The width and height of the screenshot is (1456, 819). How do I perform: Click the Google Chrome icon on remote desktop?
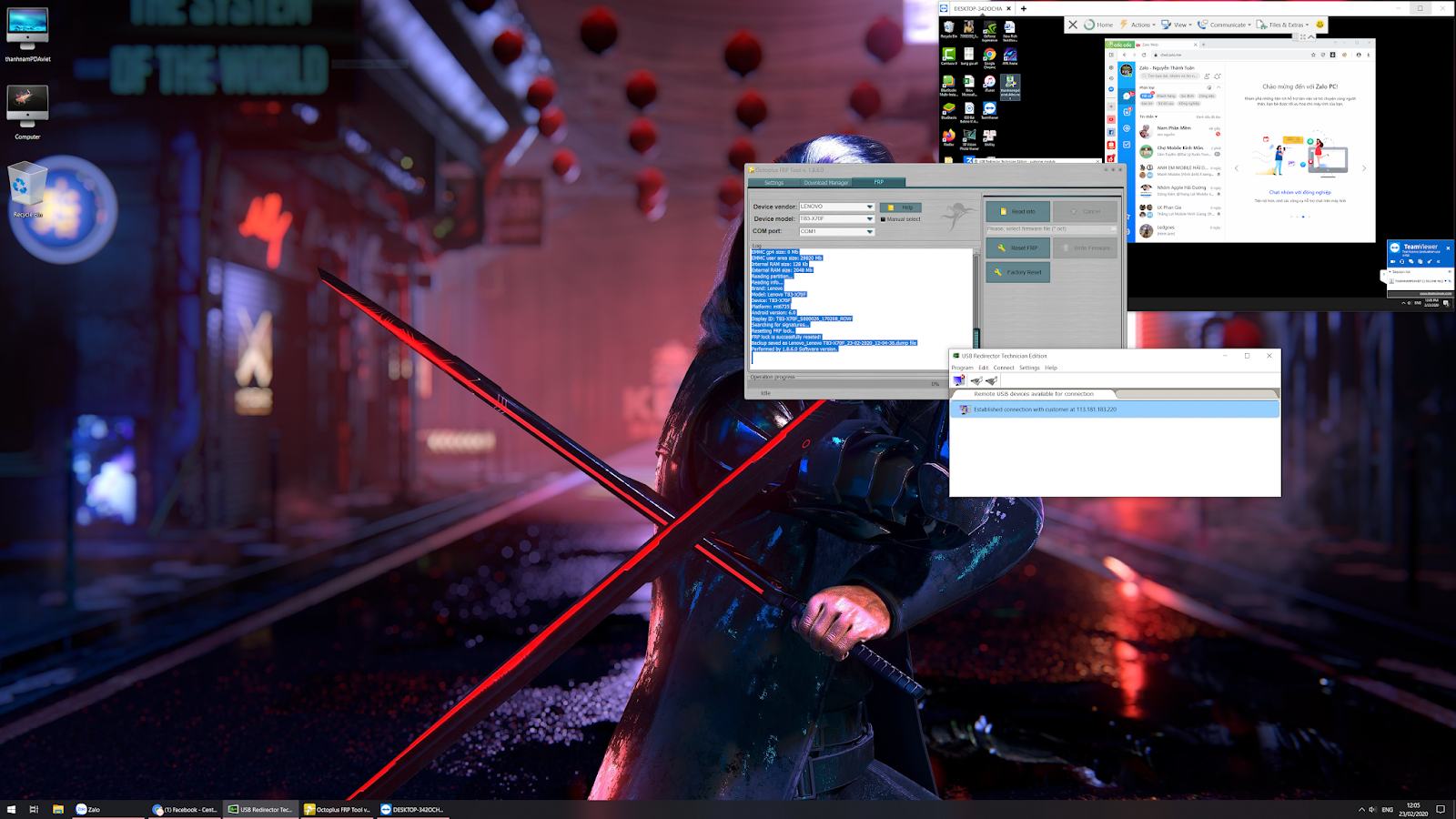click(989, 57)
